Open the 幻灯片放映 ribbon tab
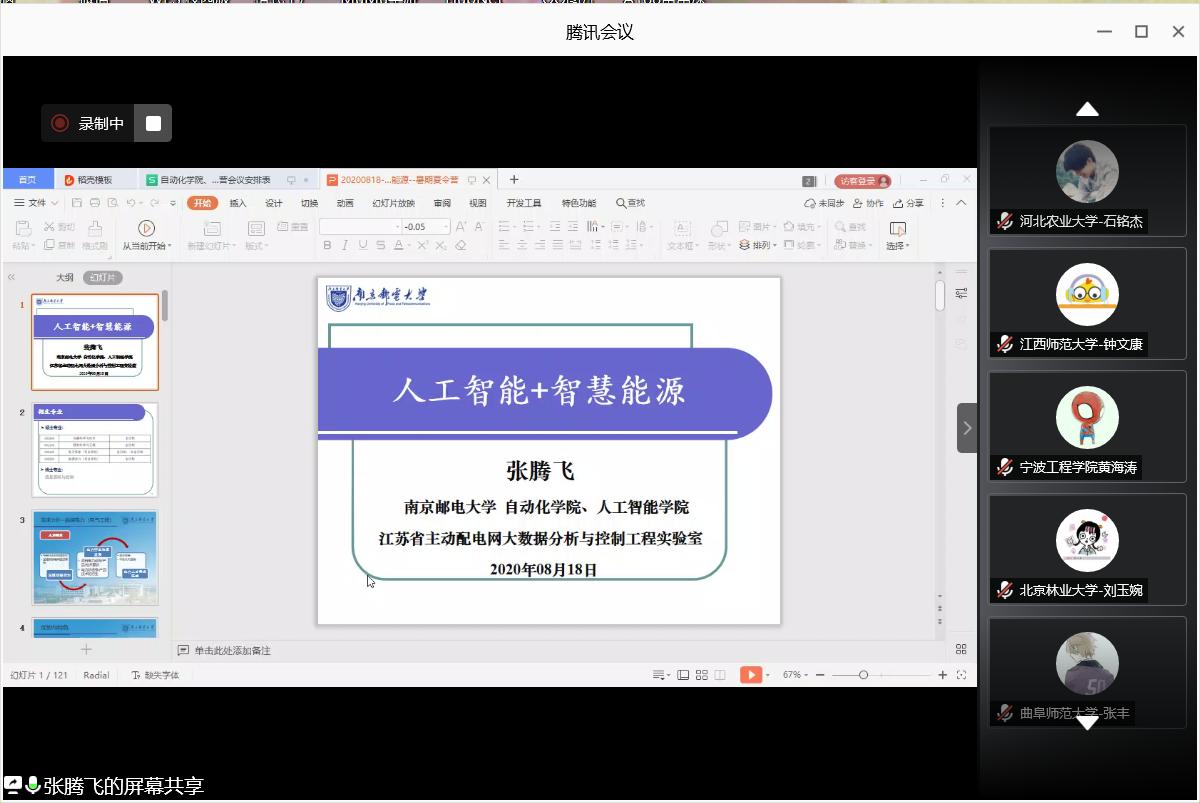1200x803 pixels. click(x=393, y=203)
